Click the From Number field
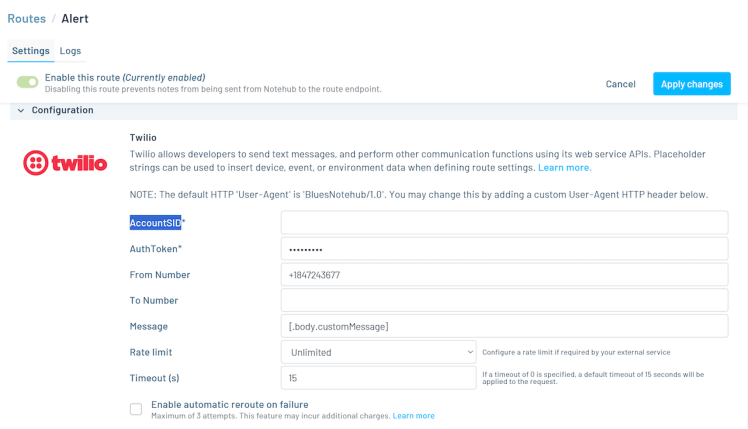Viewport: 748px width, 429px height. pyautogui.click(x=504, y=275)
